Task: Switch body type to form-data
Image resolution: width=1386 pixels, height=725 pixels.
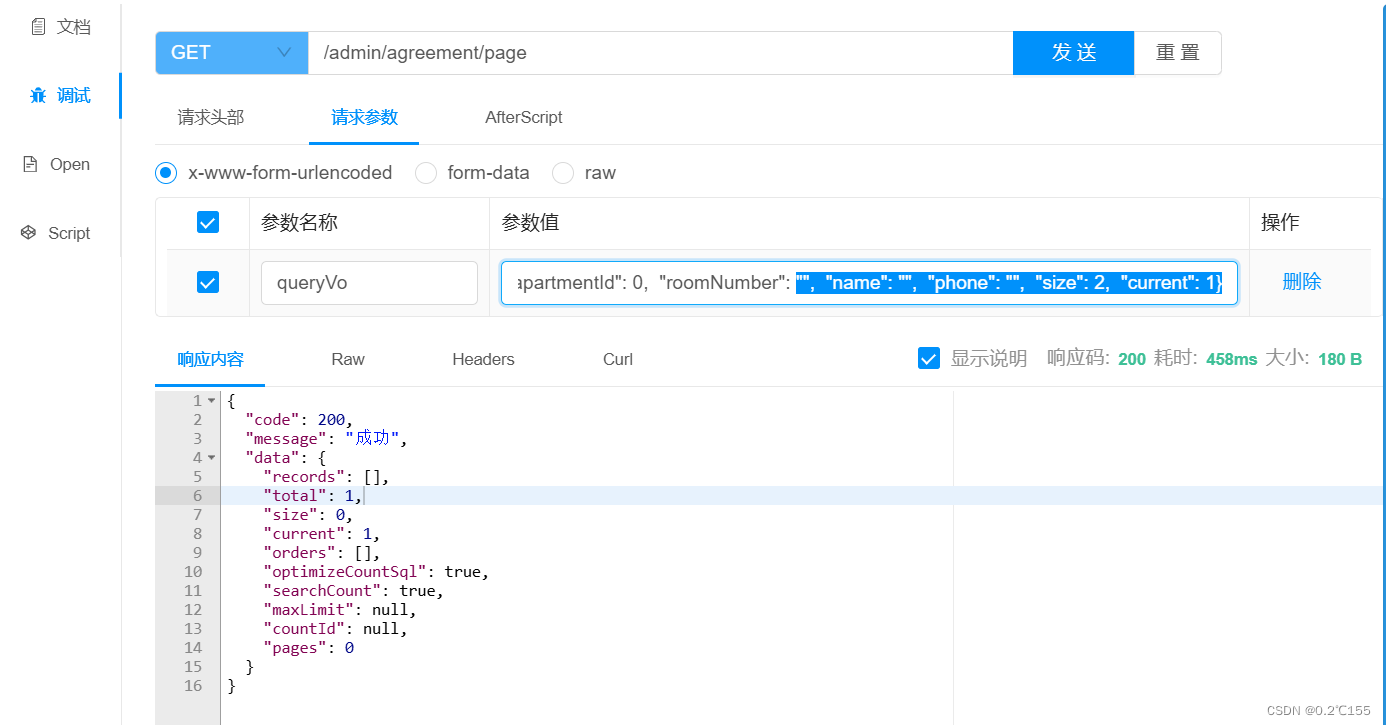Action: [426, 172]
